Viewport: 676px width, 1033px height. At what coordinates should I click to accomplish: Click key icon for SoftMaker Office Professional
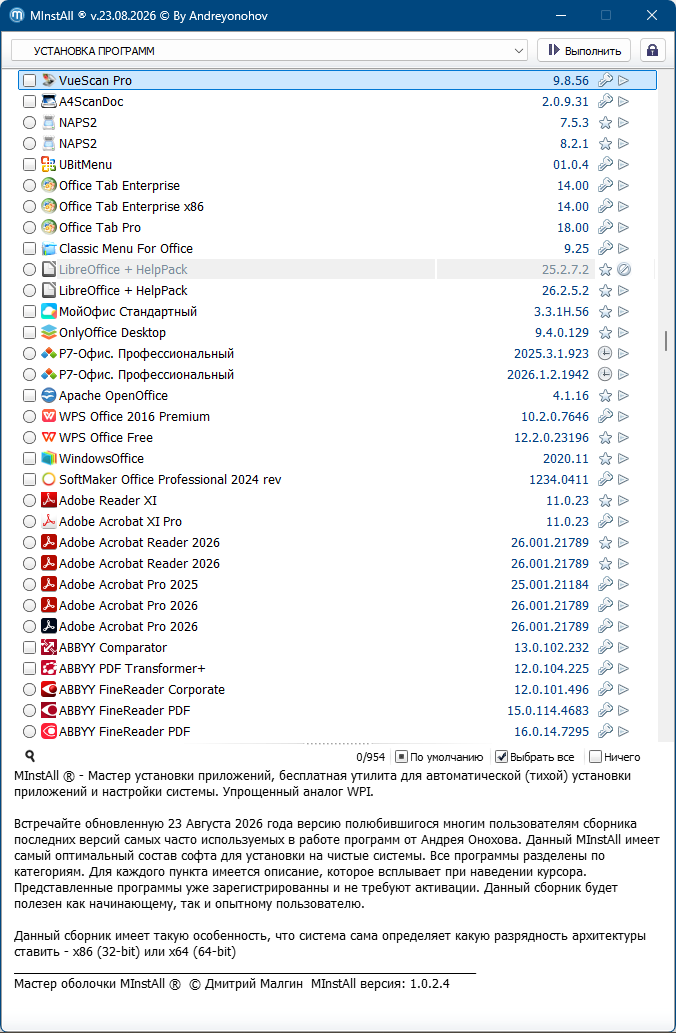click(605, 480)
